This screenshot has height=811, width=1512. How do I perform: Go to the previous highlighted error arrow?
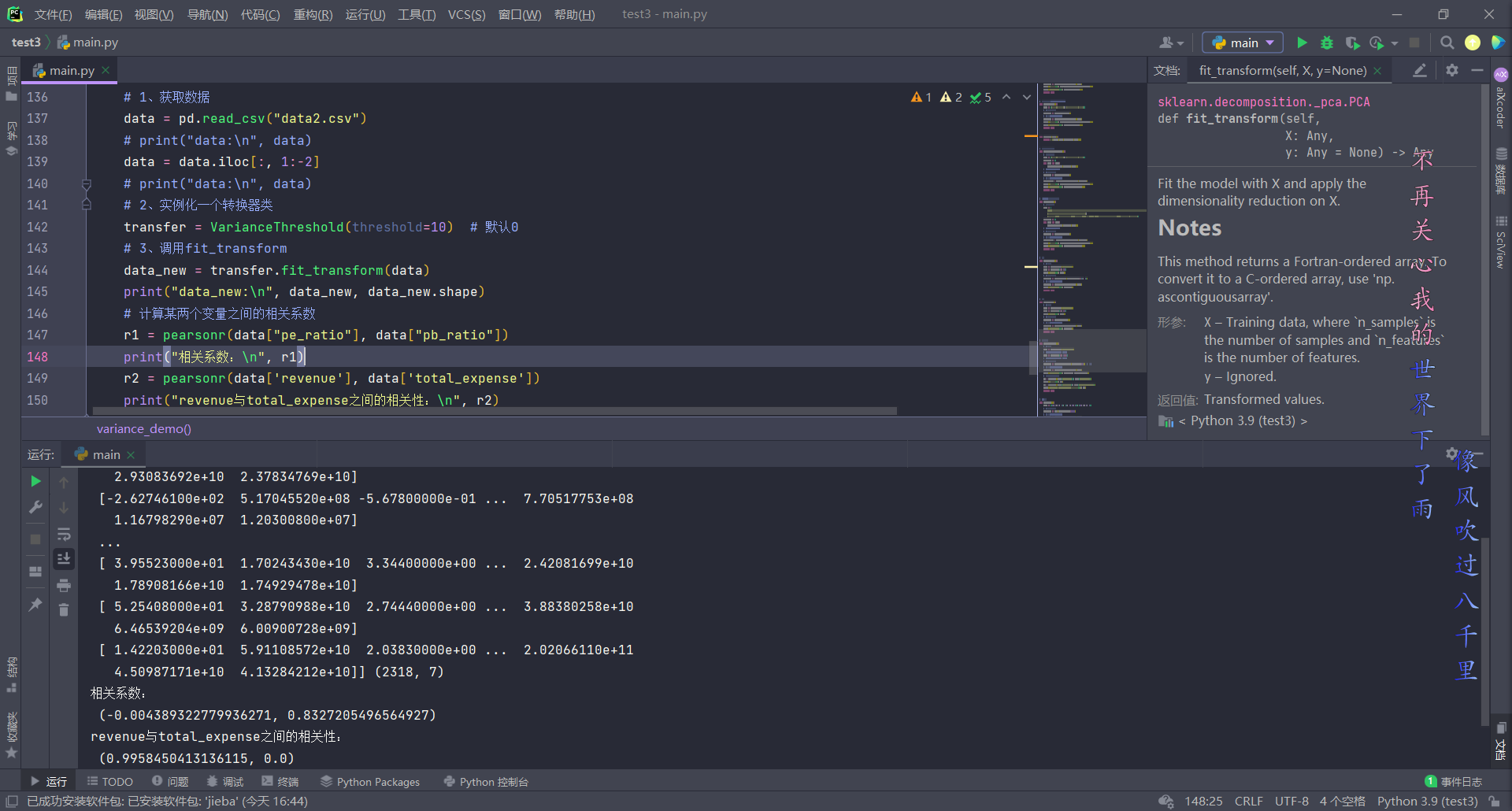point(1006,97)
